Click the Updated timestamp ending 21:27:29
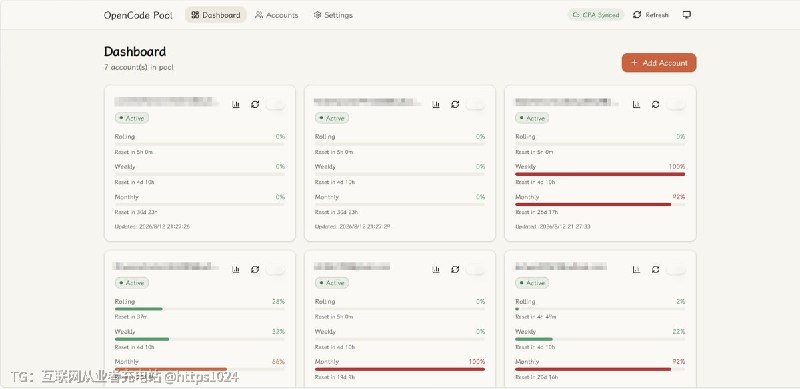The height and width of the screenshot is (389, 800). 353,227
